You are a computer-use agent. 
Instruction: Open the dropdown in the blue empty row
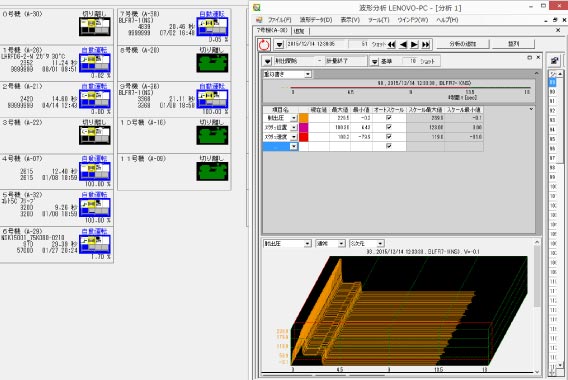coord(293,146)
